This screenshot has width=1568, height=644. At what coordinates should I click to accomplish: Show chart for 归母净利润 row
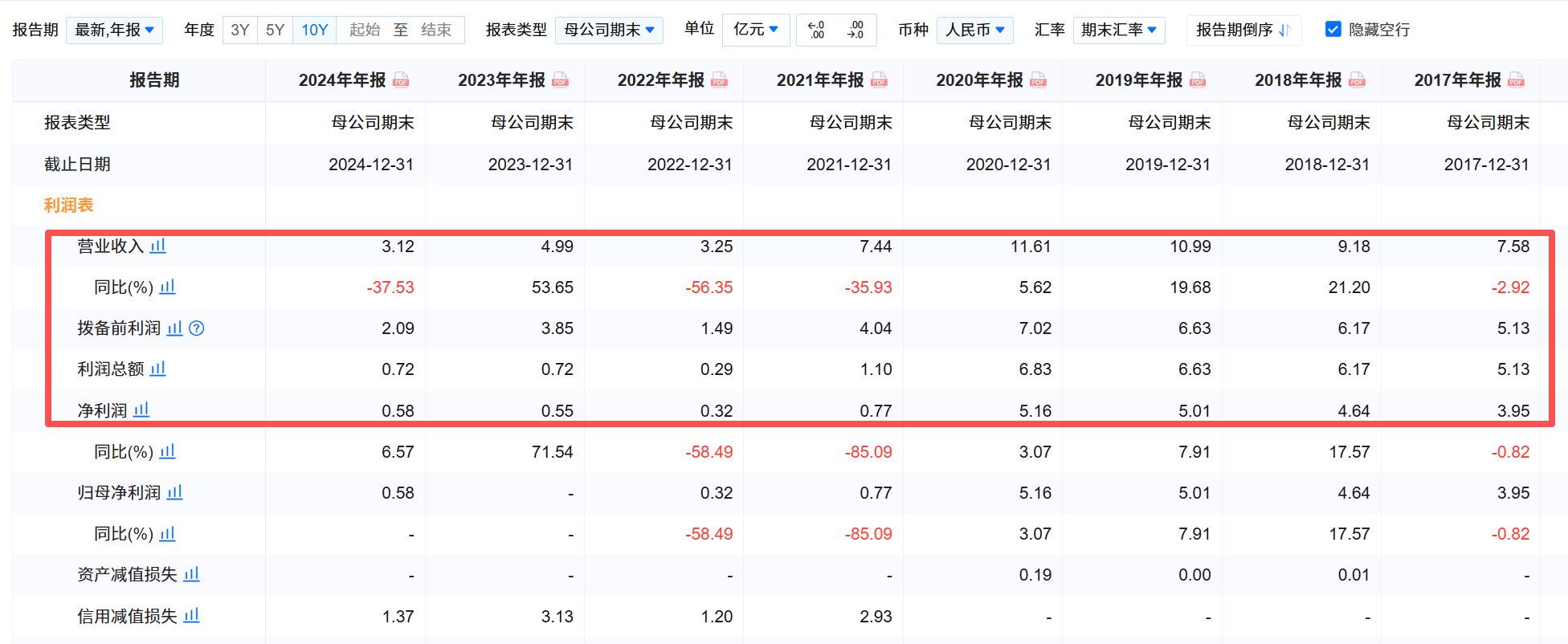click(x=175, y=492)
